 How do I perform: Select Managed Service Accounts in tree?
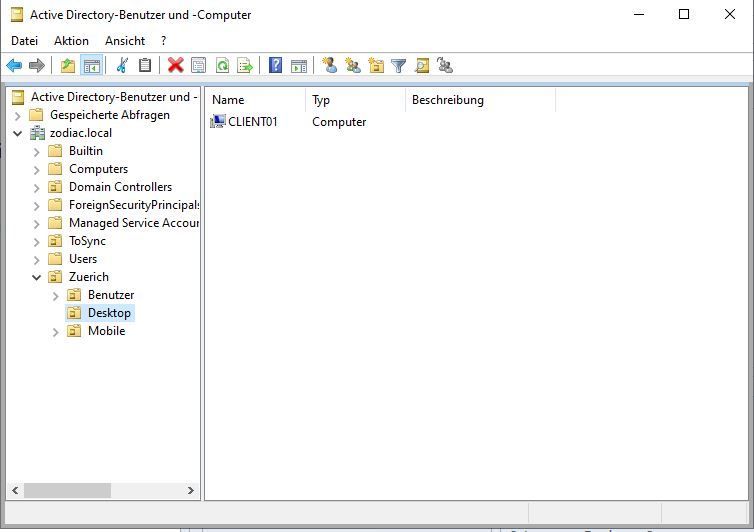pyautogui.click(x=133, y=223)
